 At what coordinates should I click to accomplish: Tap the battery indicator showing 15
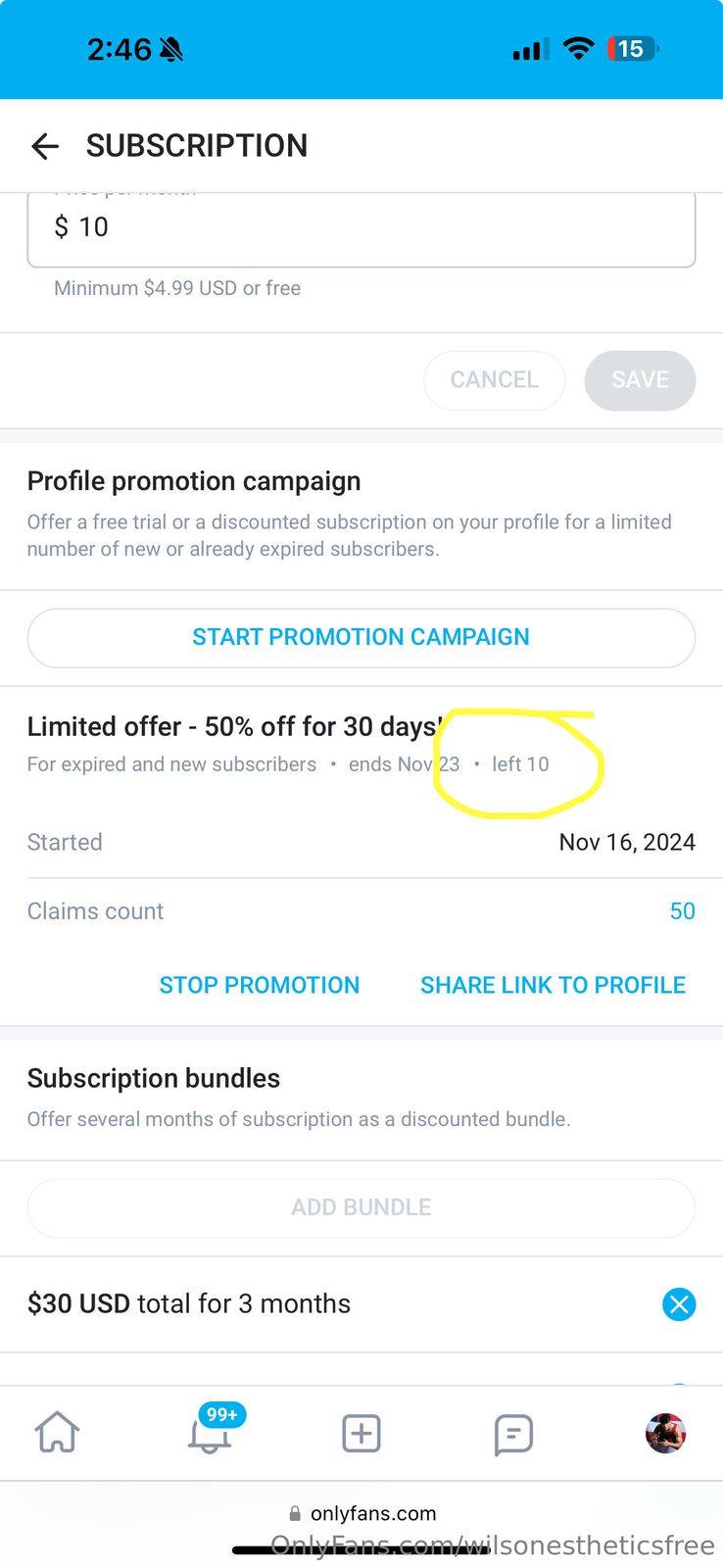633,48
